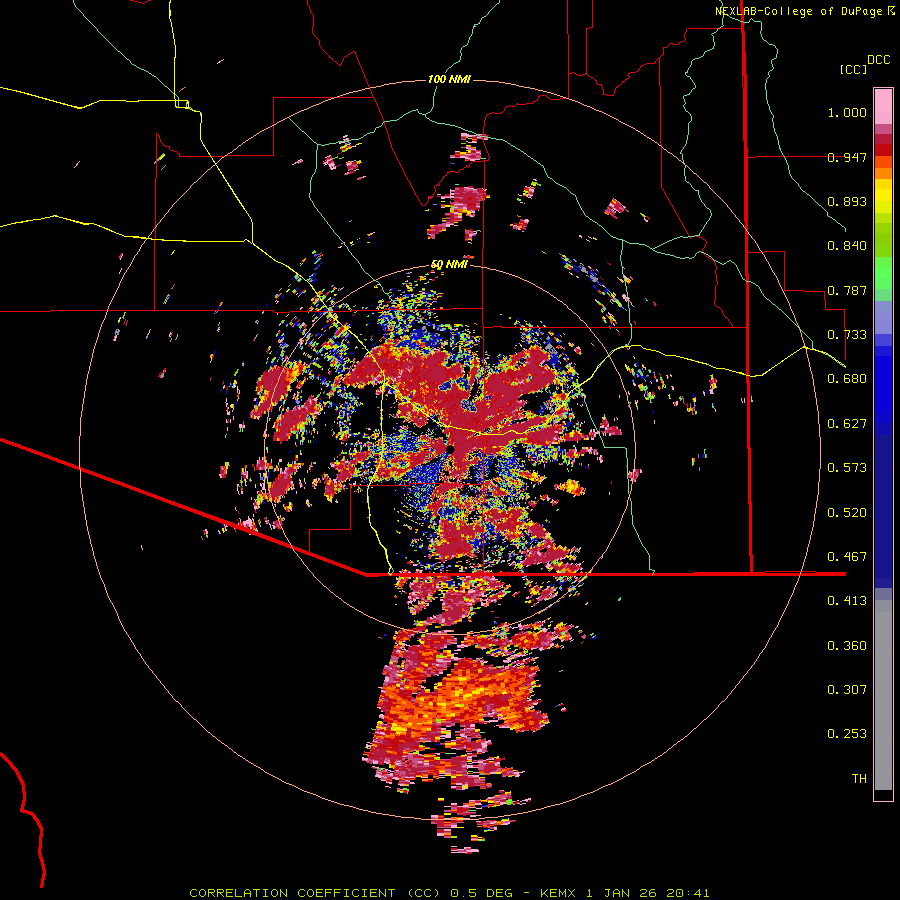The height and width of the screenshot is (900, 900).
Task: Pick the light pink top of color scale
Action: point(883,106)
